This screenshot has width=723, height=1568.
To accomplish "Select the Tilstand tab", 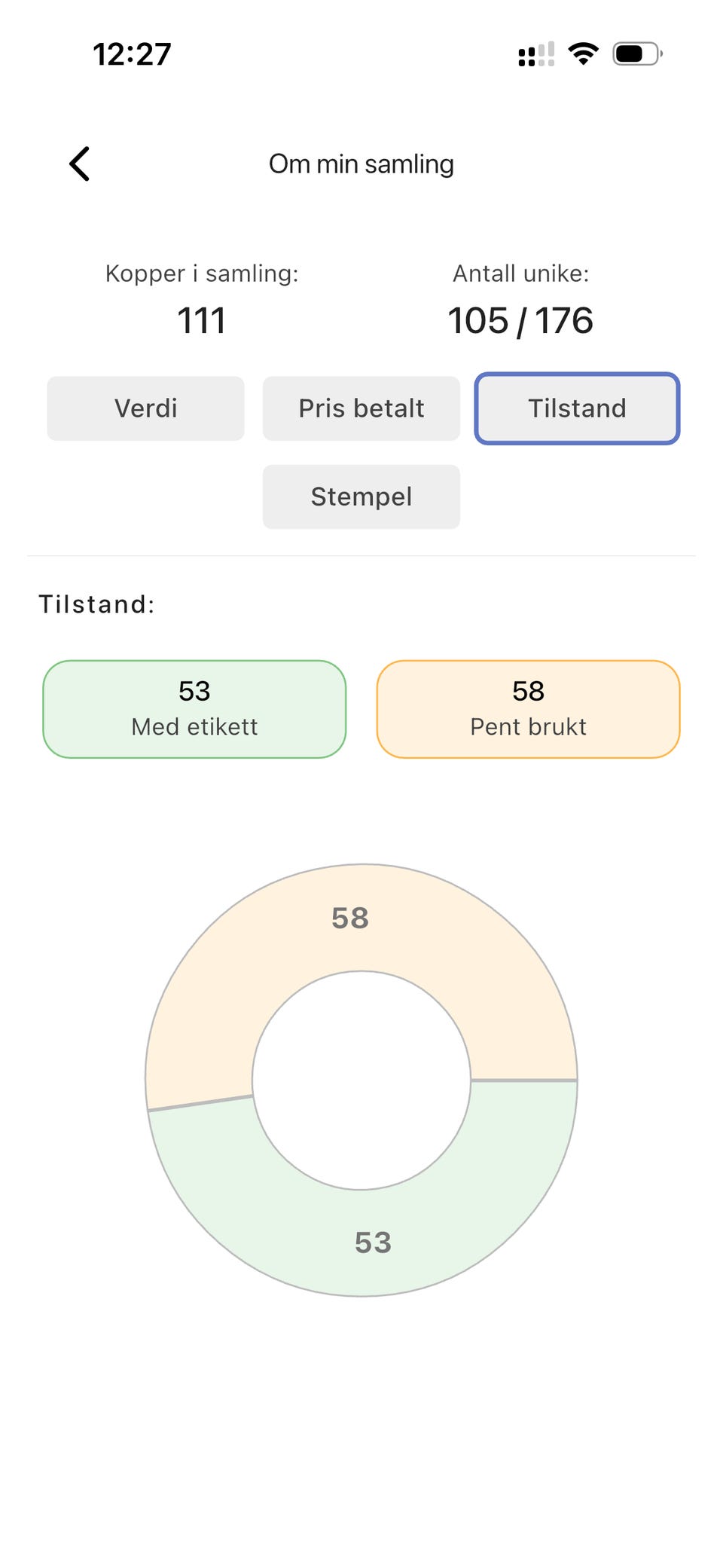I will click(x=577, y=408).
